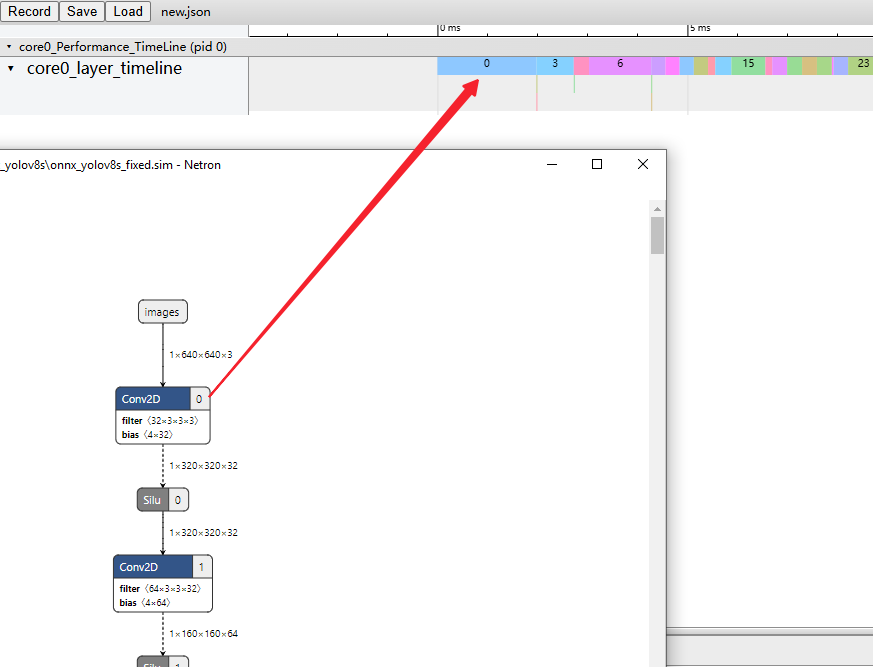Select timeline slice labeled 3

[555, 64]
